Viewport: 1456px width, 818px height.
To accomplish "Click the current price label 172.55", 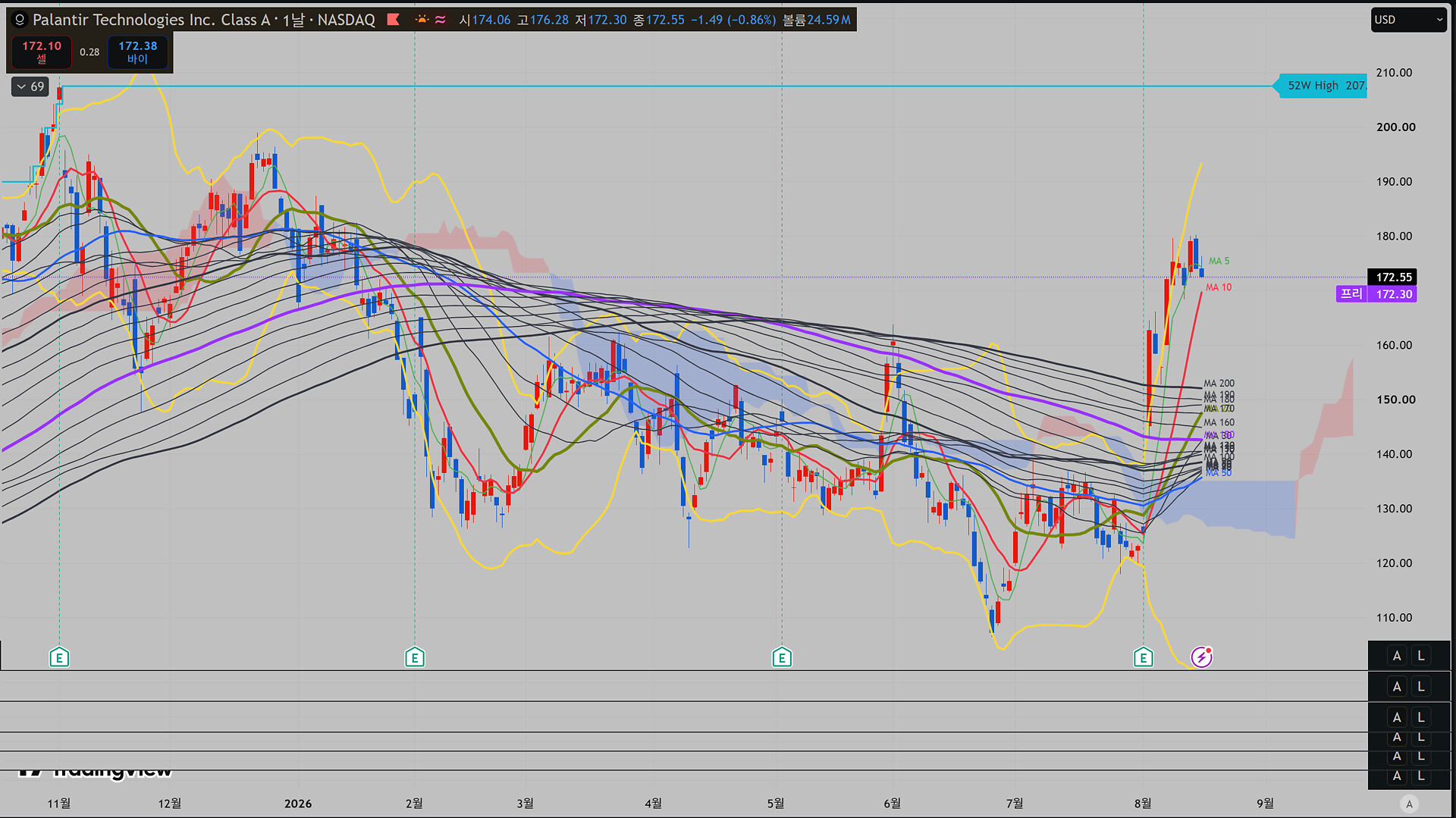I will [x=1392, y=277].
